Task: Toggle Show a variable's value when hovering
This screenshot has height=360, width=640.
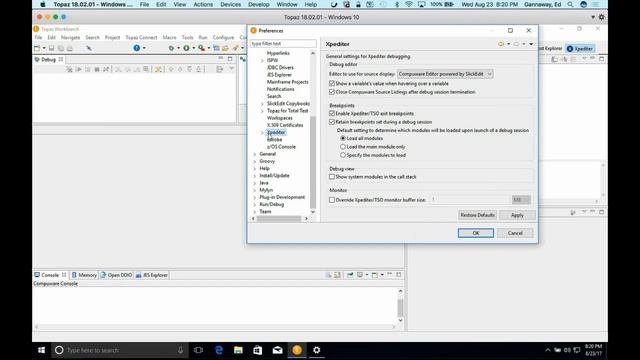Action: (x=332, y=83)
